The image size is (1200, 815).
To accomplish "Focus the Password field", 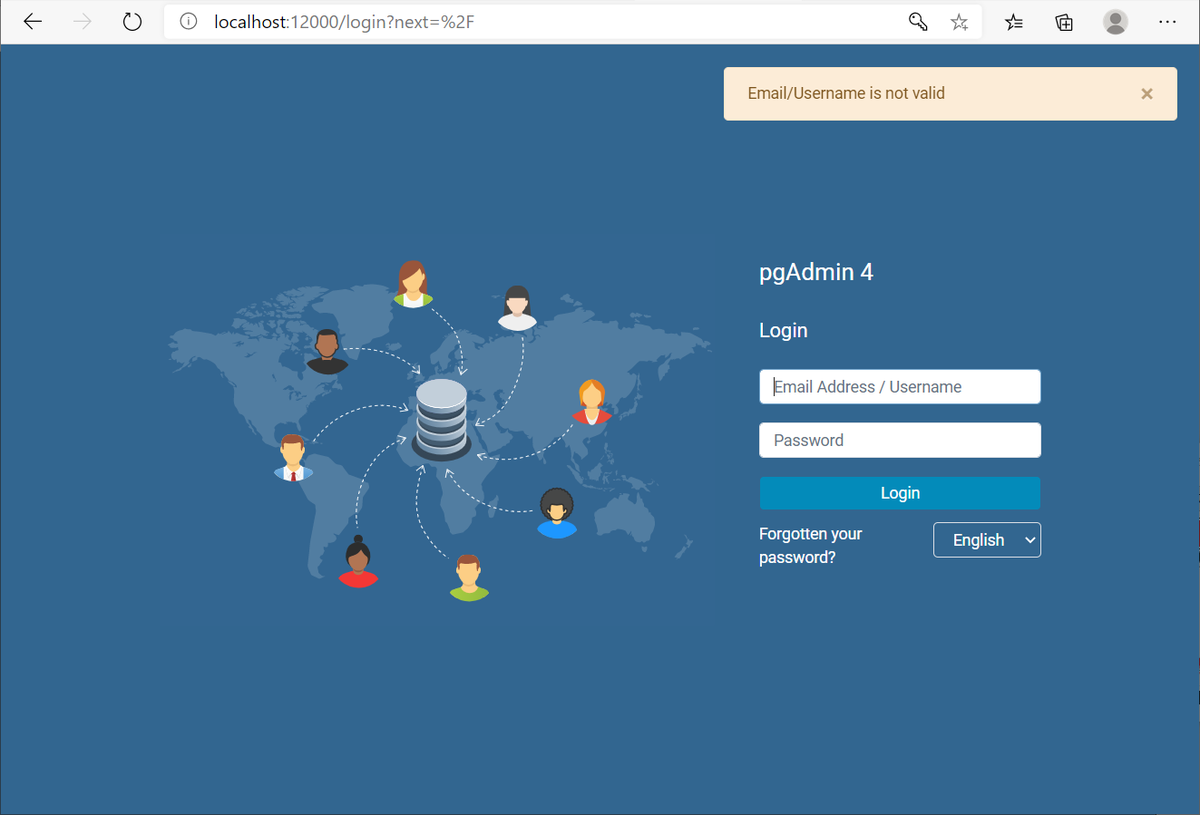I will 900,440.
